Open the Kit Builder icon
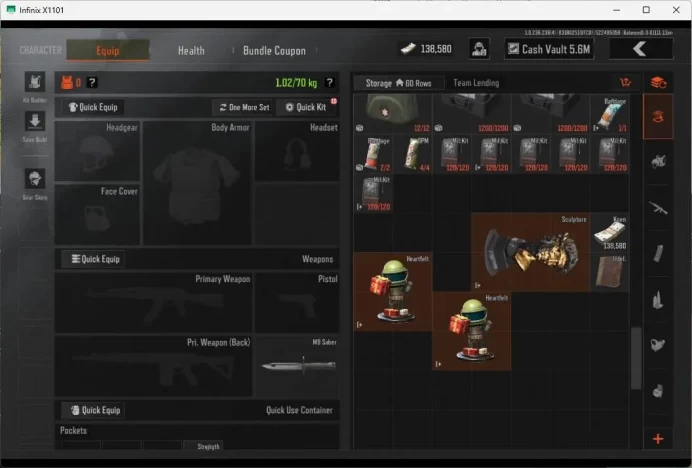The image size is (692, 468). pyautogui.click(x=35, y=82)
